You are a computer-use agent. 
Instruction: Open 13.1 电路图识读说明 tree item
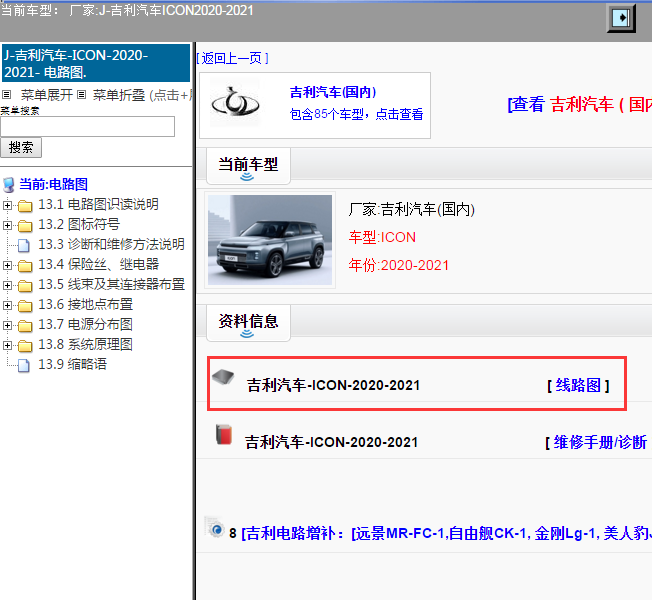click(99, 204)
